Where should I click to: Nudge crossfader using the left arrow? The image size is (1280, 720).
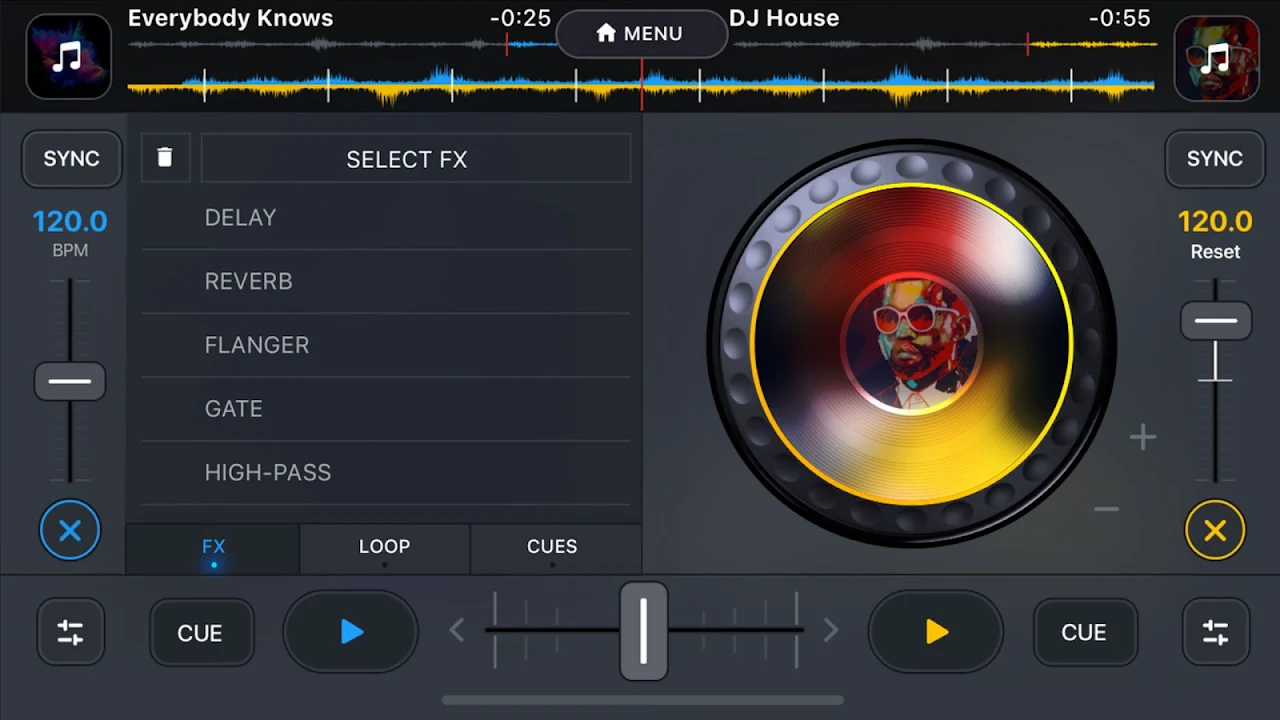[x=457, y=630]
